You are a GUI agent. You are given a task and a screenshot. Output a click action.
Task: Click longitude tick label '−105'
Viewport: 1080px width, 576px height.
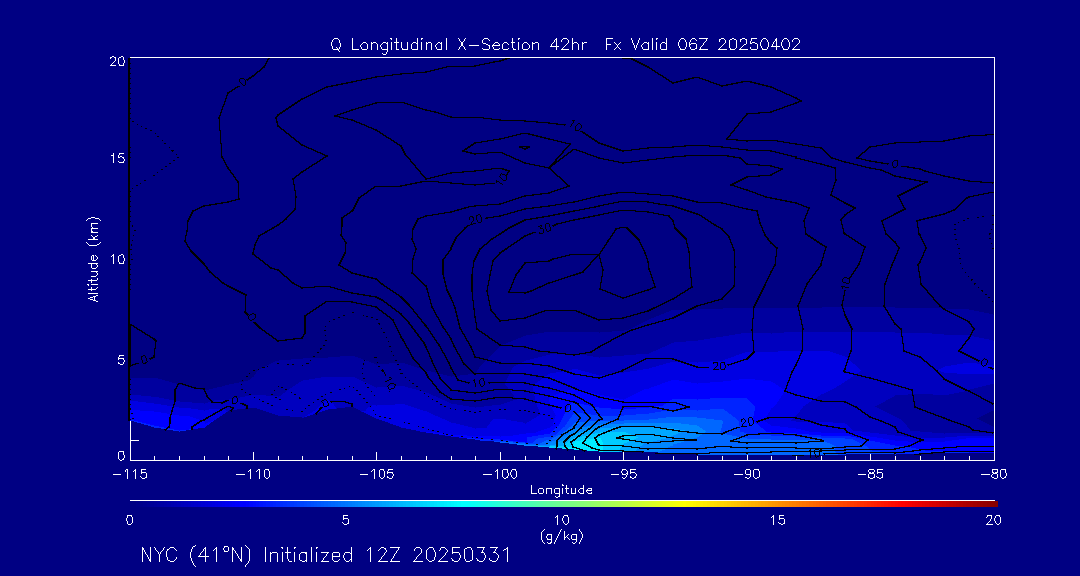pyautogui.click(x=376, y=474)
